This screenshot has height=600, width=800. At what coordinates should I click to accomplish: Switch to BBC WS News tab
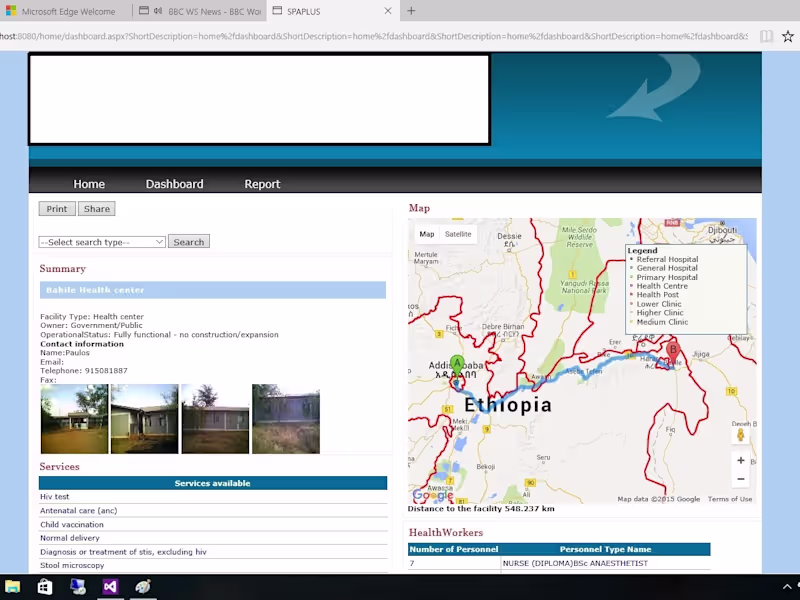tap(199, 11)
